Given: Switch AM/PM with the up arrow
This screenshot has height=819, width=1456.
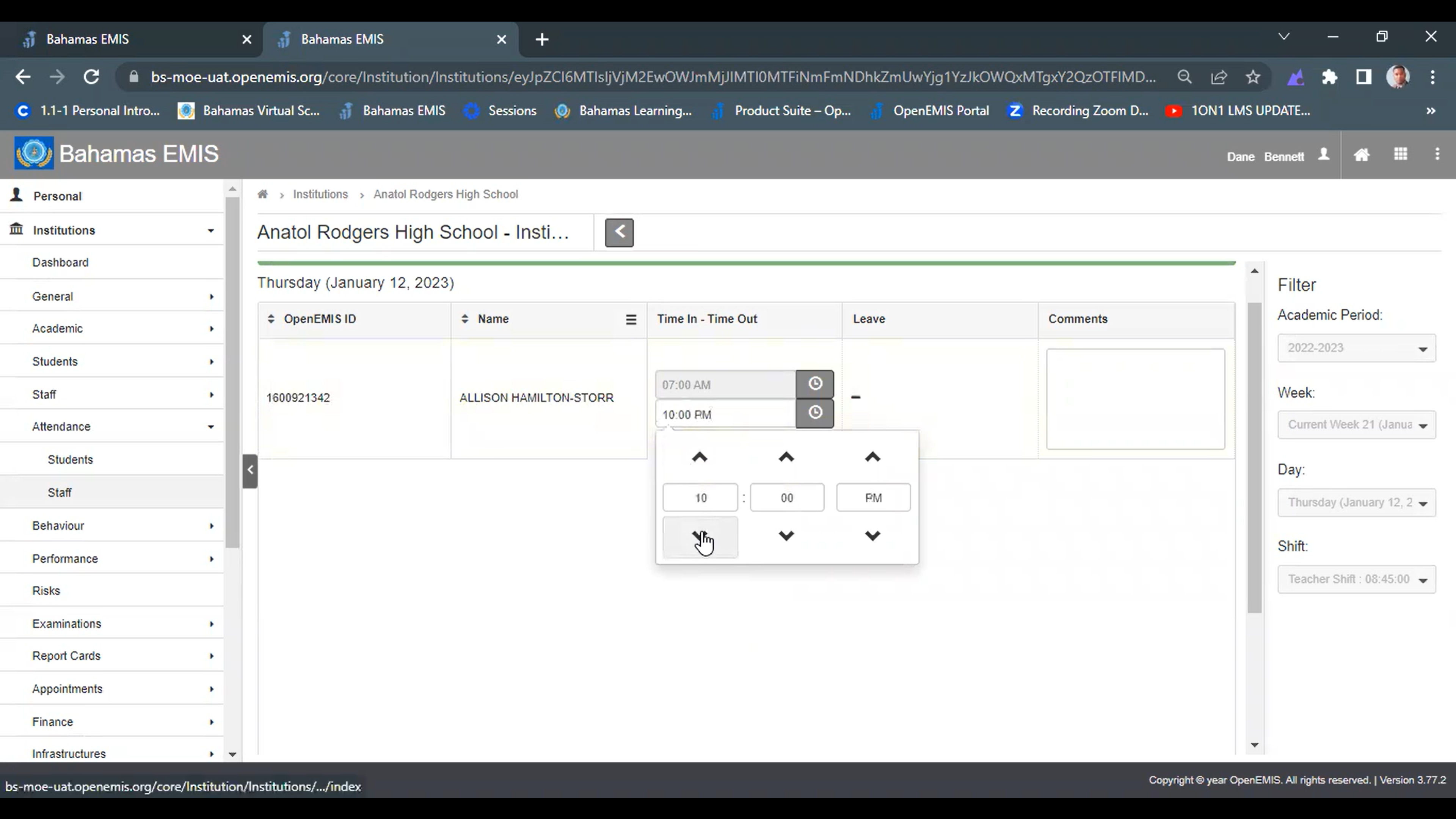Looking at the screenshot, I should 873,457.
